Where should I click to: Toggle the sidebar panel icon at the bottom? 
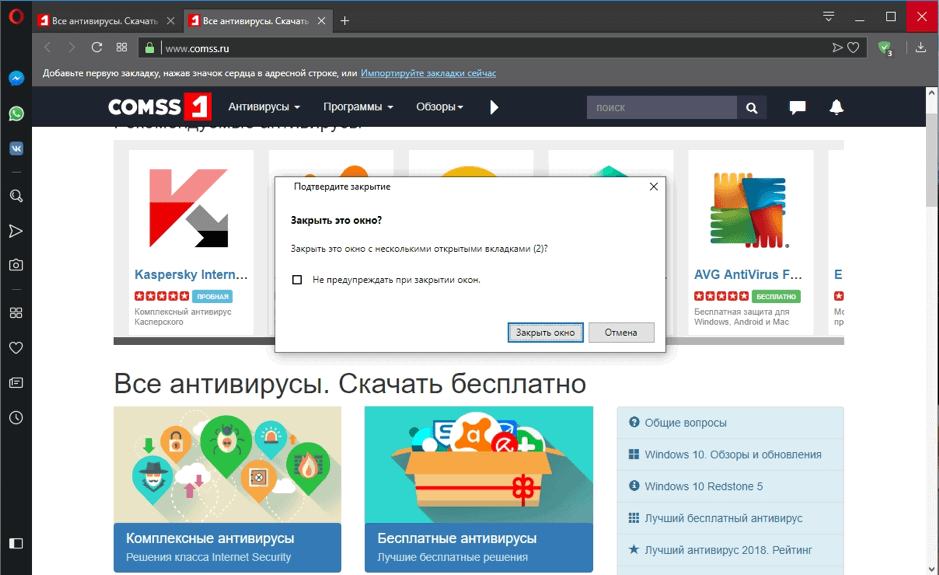16,543
